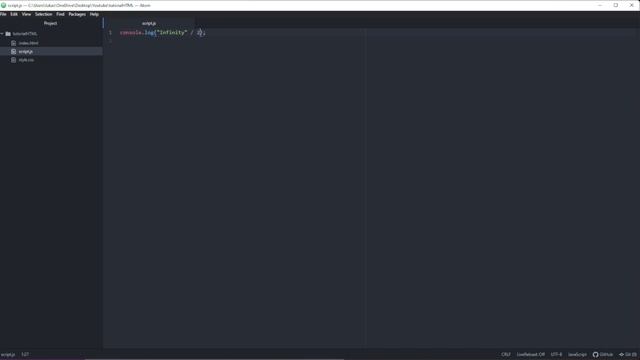
Task: Click the tutorialHTML folder icon
Action: pos(8,34)
